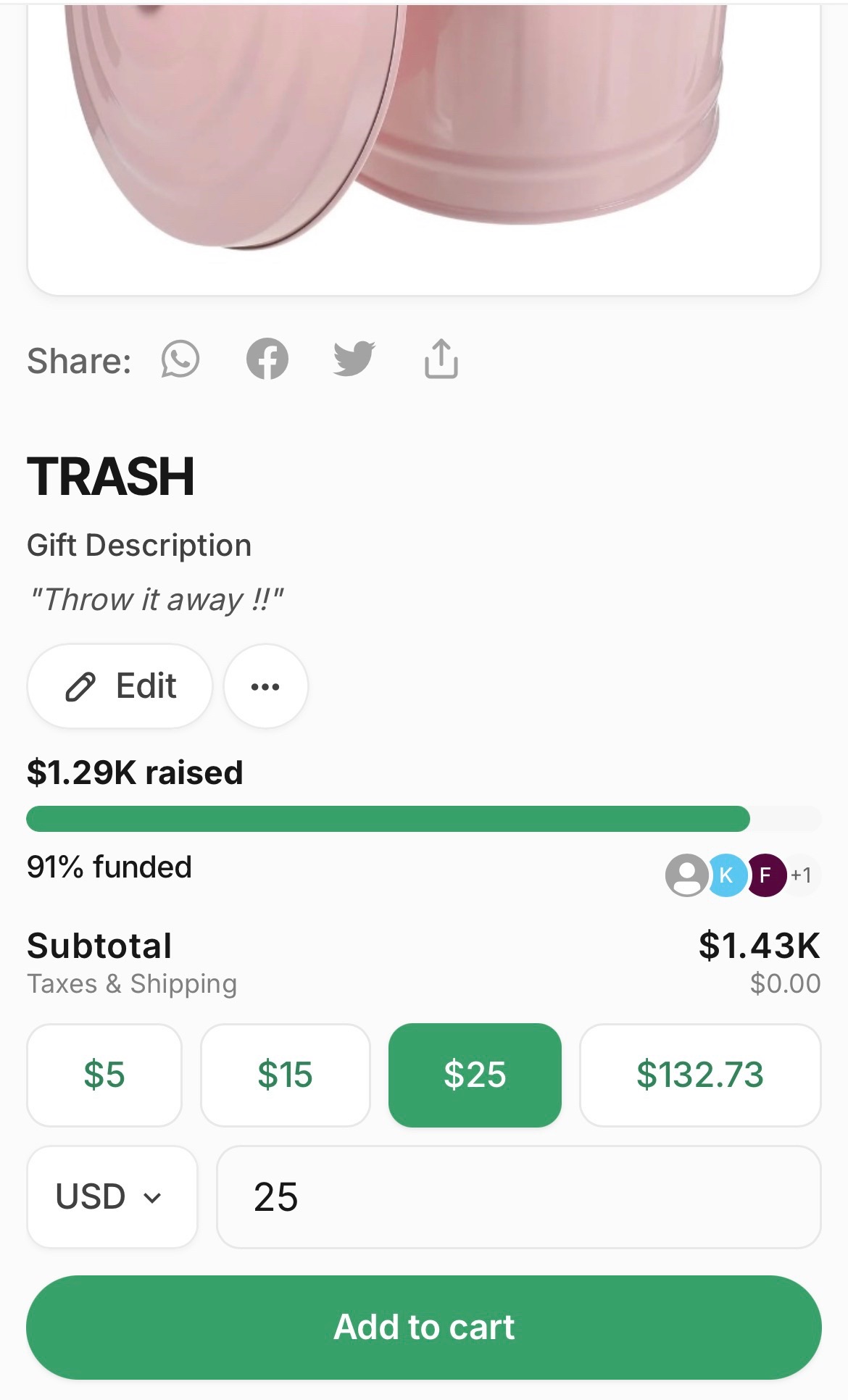
Task: Pick the $132.73 remaining amount
Action: [x=700, y=1075]
